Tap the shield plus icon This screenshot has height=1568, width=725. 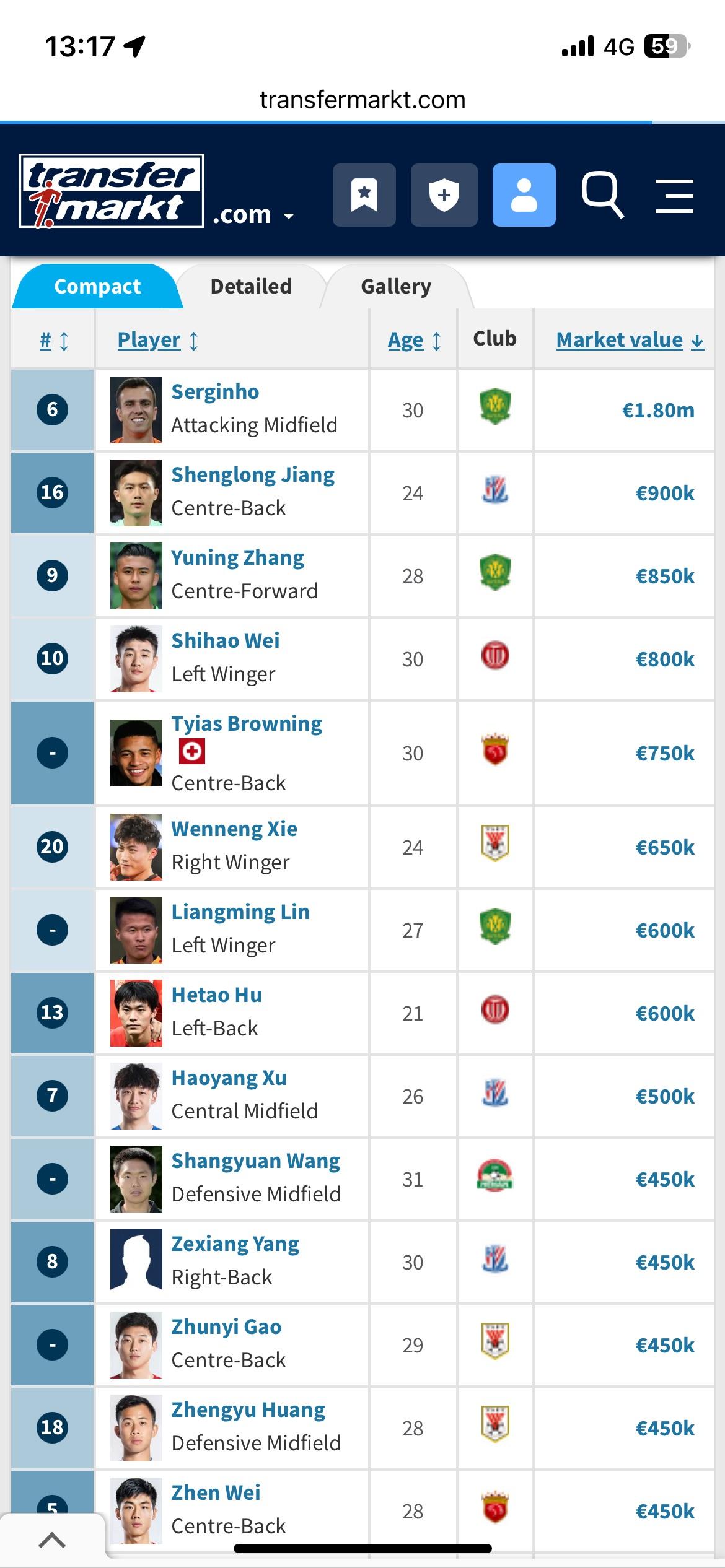click(444, 195)
